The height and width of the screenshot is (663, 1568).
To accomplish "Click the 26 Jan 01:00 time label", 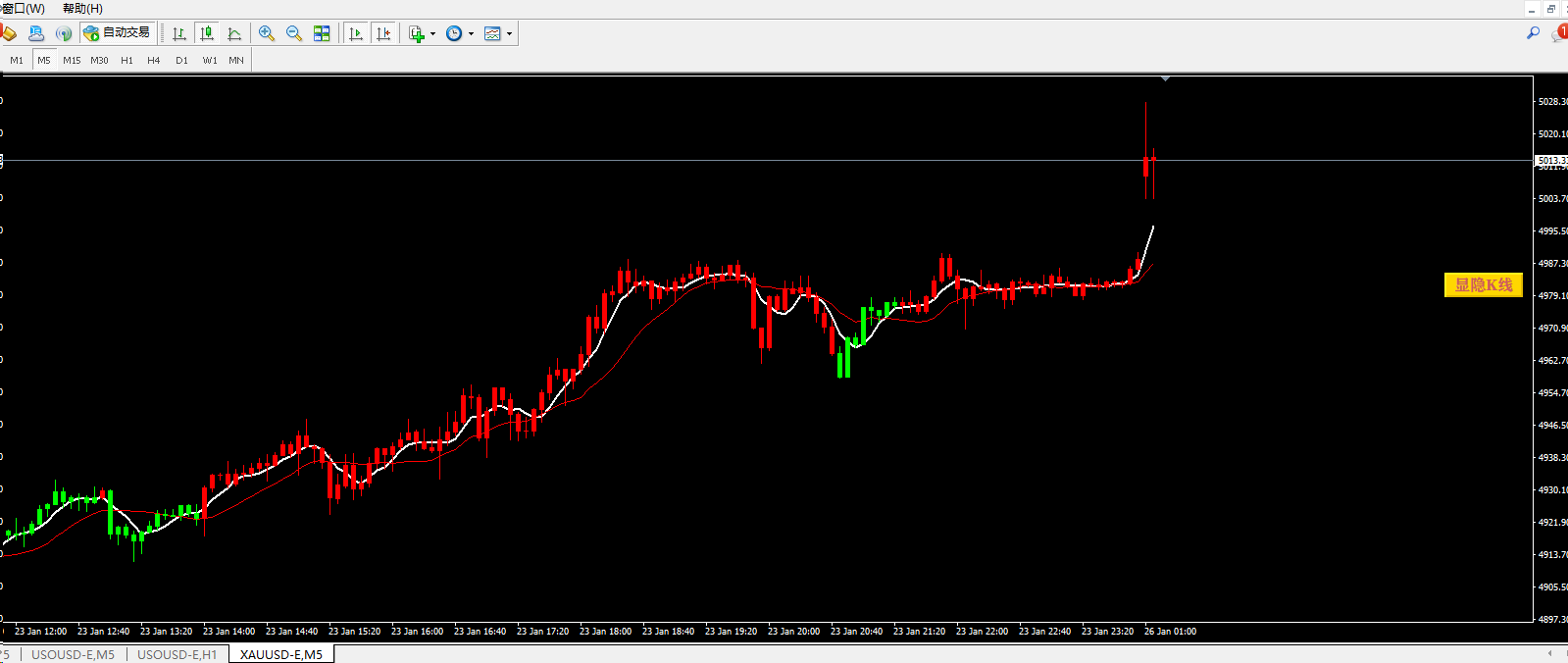I will pyautogui.click(x=1171, y=632).
